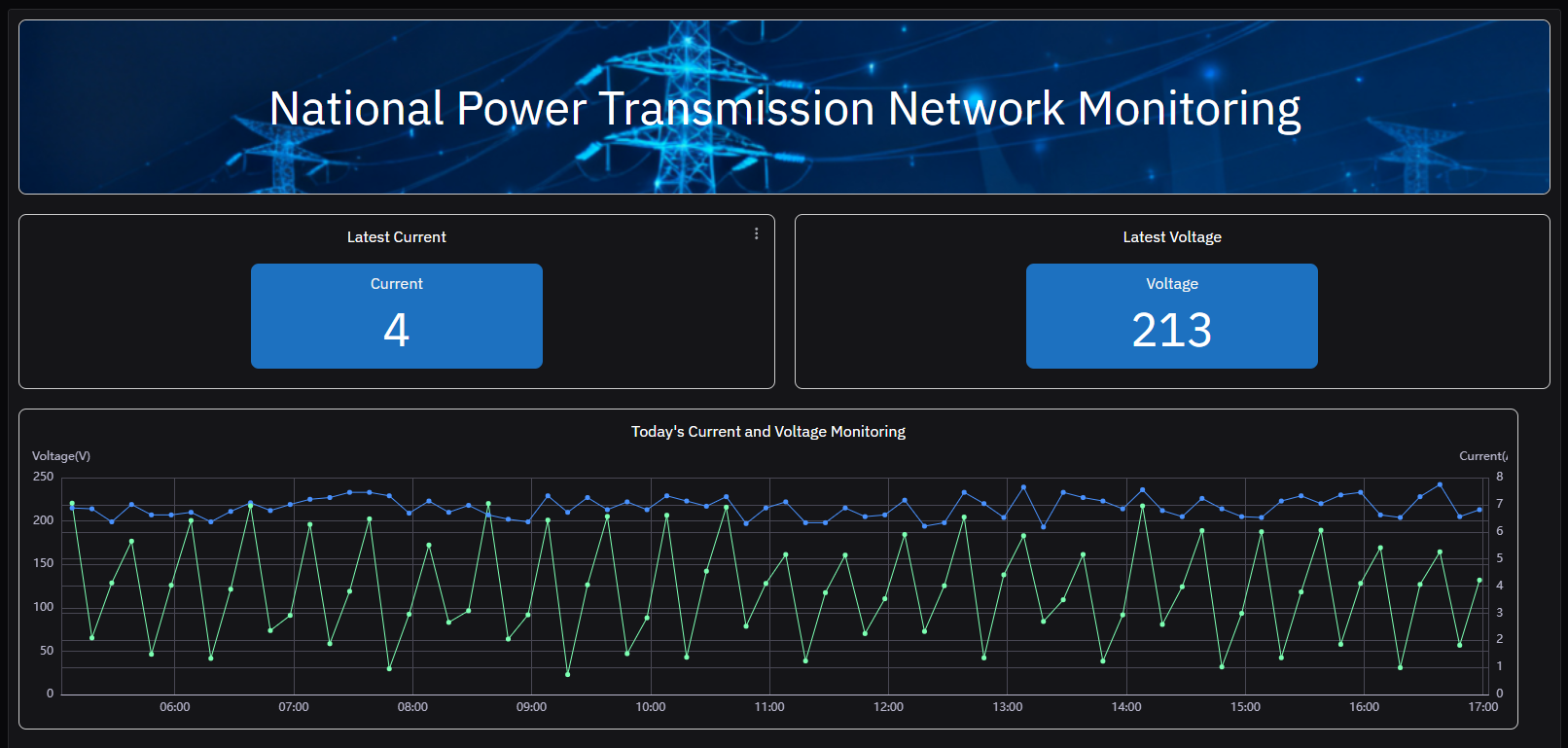Screen dimensions: 1568x748
Task: Click the 8 tick on the current axis
Action: point(1499,477)
